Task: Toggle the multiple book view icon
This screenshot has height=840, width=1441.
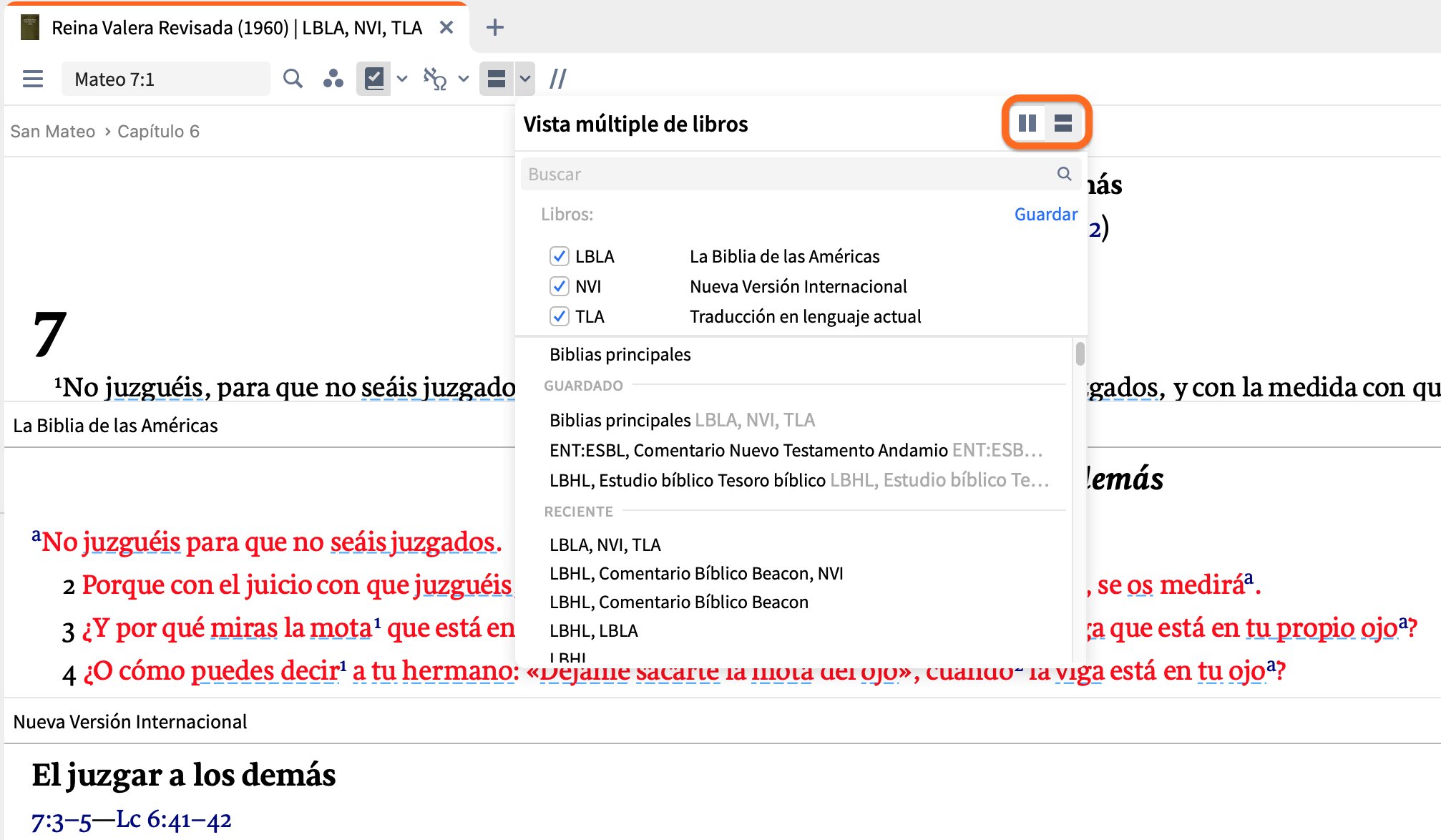Action: pyautogui.click(x=497, y=79)
